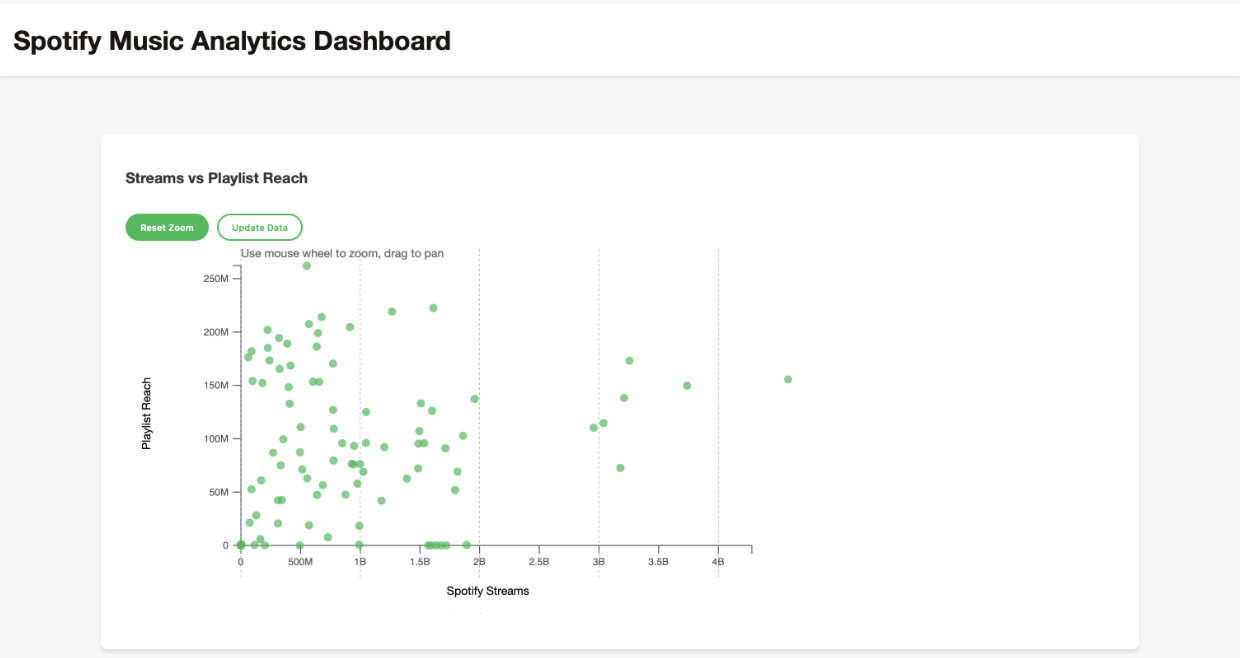Select the data point near 2.2B streams

tap(473, 397)
